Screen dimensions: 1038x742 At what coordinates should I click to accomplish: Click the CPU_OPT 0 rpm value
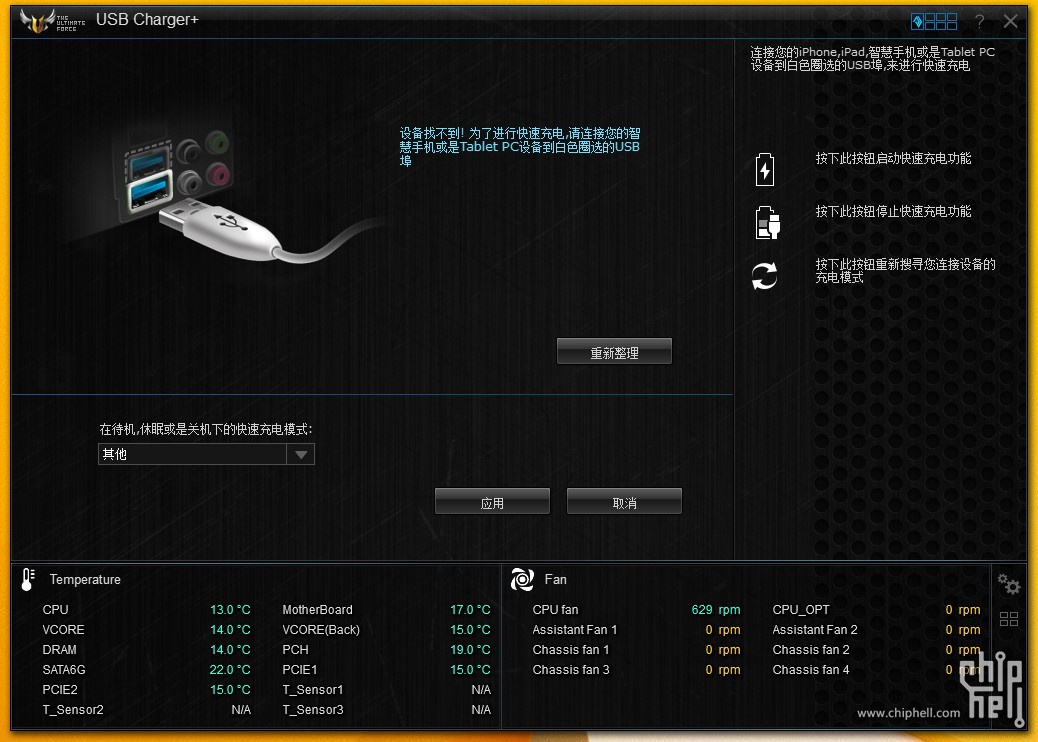tap(963, 610)
